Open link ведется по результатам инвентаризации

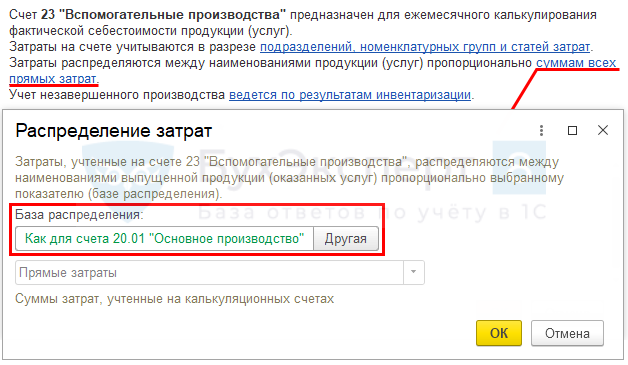pos(350,95)
